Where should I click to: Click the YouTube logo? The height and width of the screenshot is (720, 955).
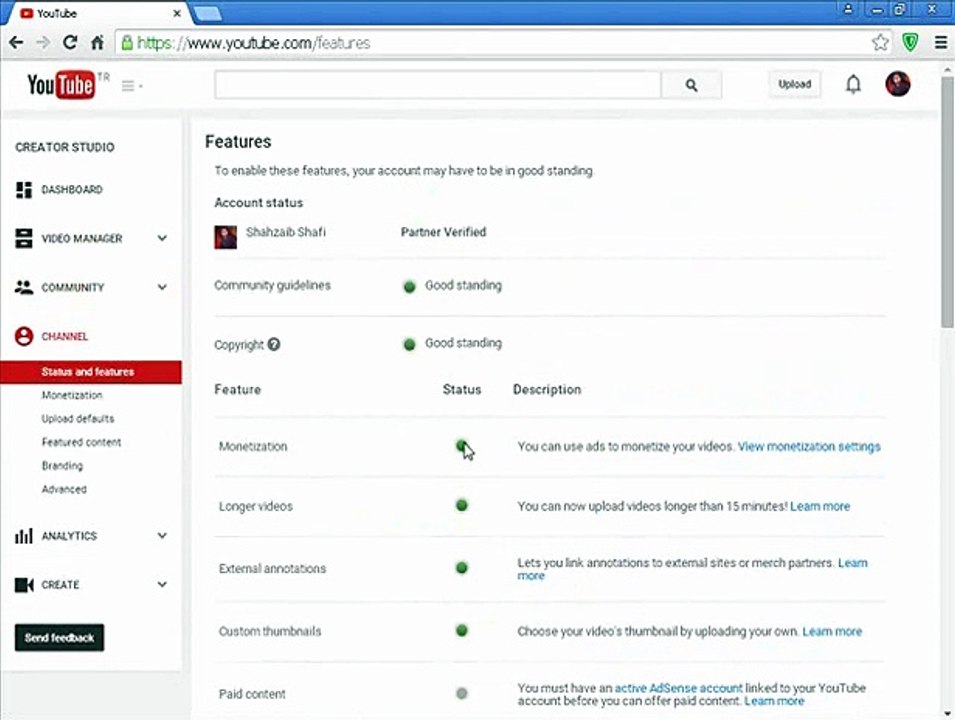(x=61, y=85)
